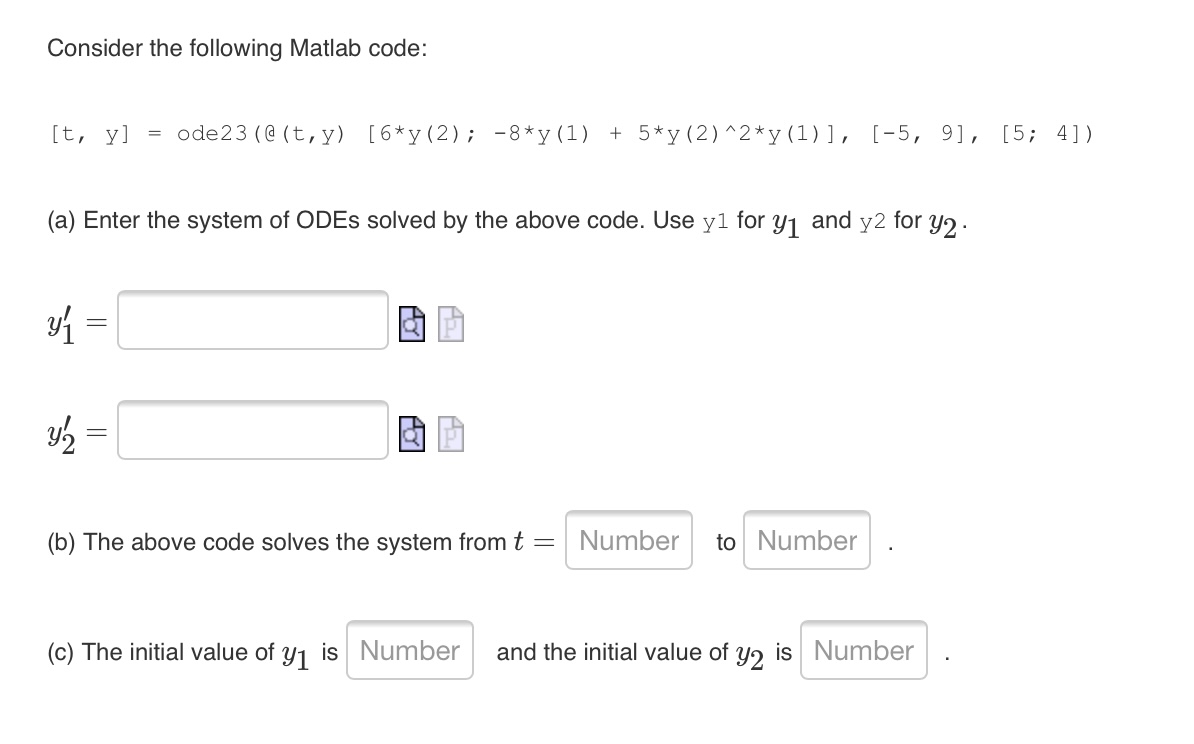Click the magnifier preview icon beside the y1' field
This screenshot has height=744, width=1194.
pos(410,323)
